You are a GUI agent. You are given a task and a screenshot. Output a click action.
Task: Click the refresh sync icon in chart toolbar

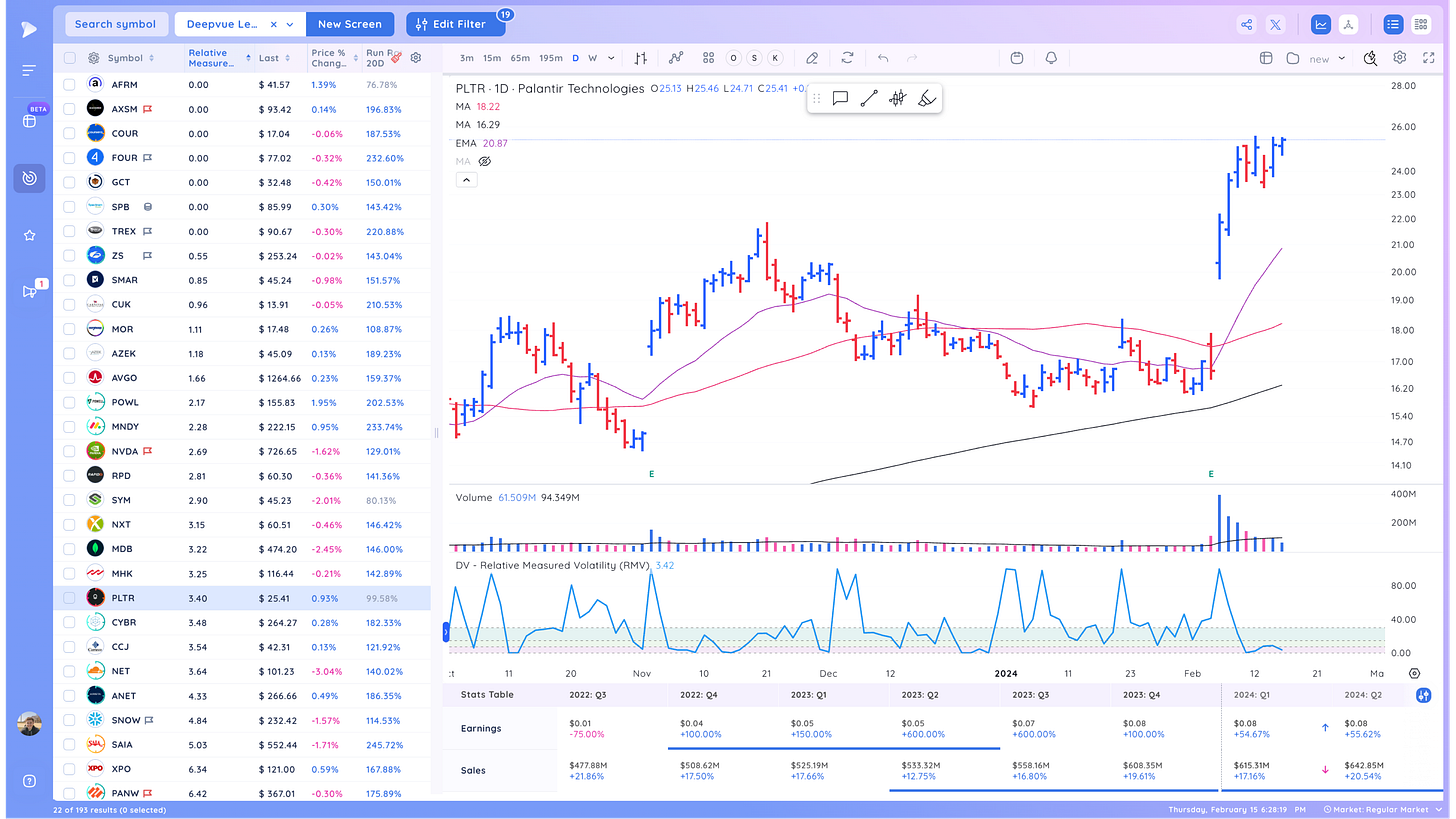click(x=848, y=58)
